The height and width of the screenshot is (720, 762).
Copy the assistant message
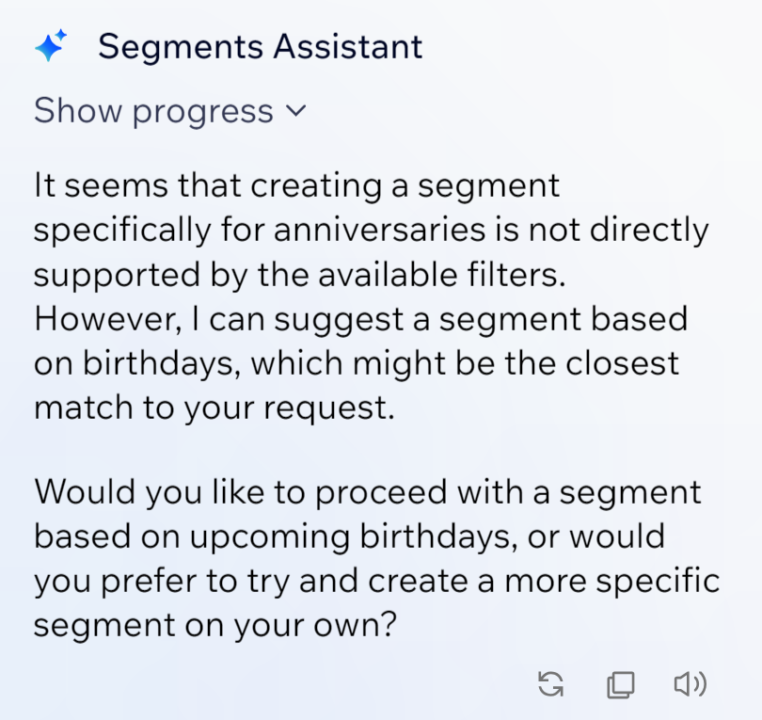click(620, 684)
